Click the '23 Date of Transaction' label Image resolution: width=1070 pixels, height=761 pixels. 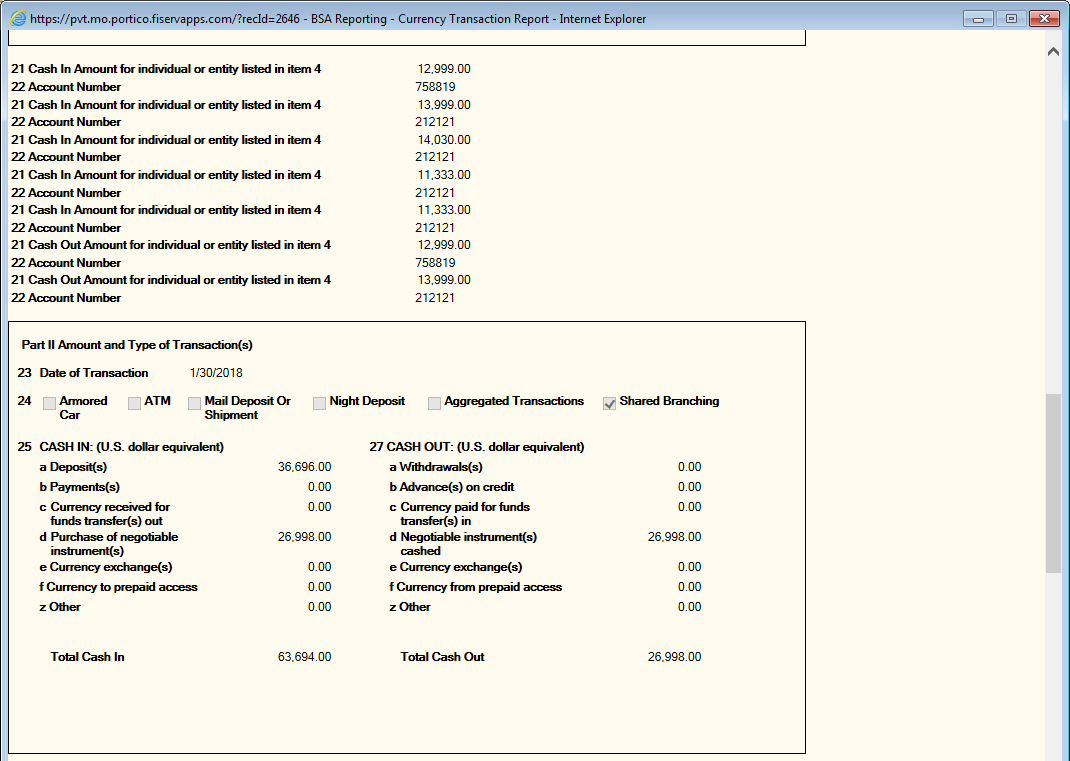[83, 373]
